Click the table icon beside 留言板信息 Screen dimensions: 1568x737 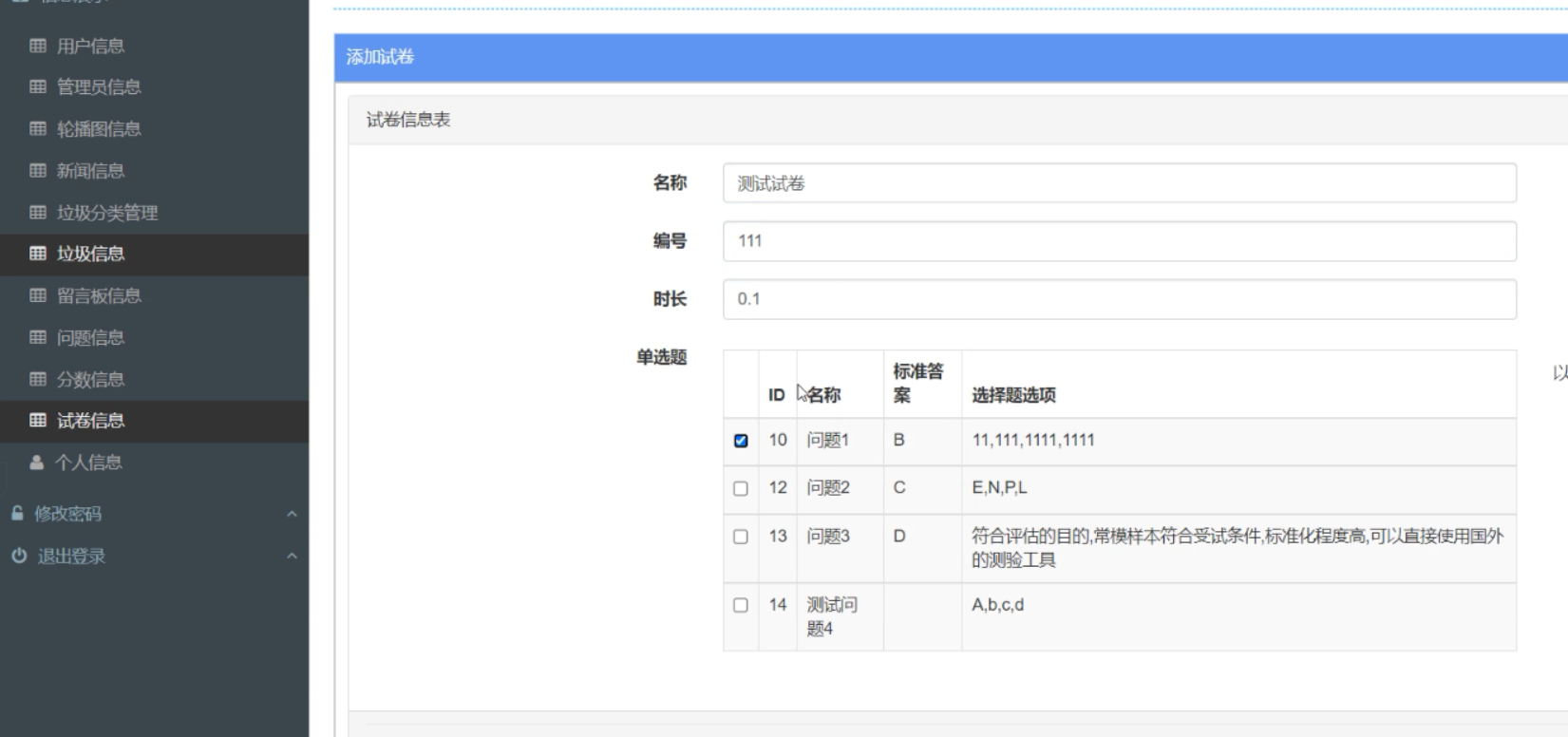(x=38, y=295)
